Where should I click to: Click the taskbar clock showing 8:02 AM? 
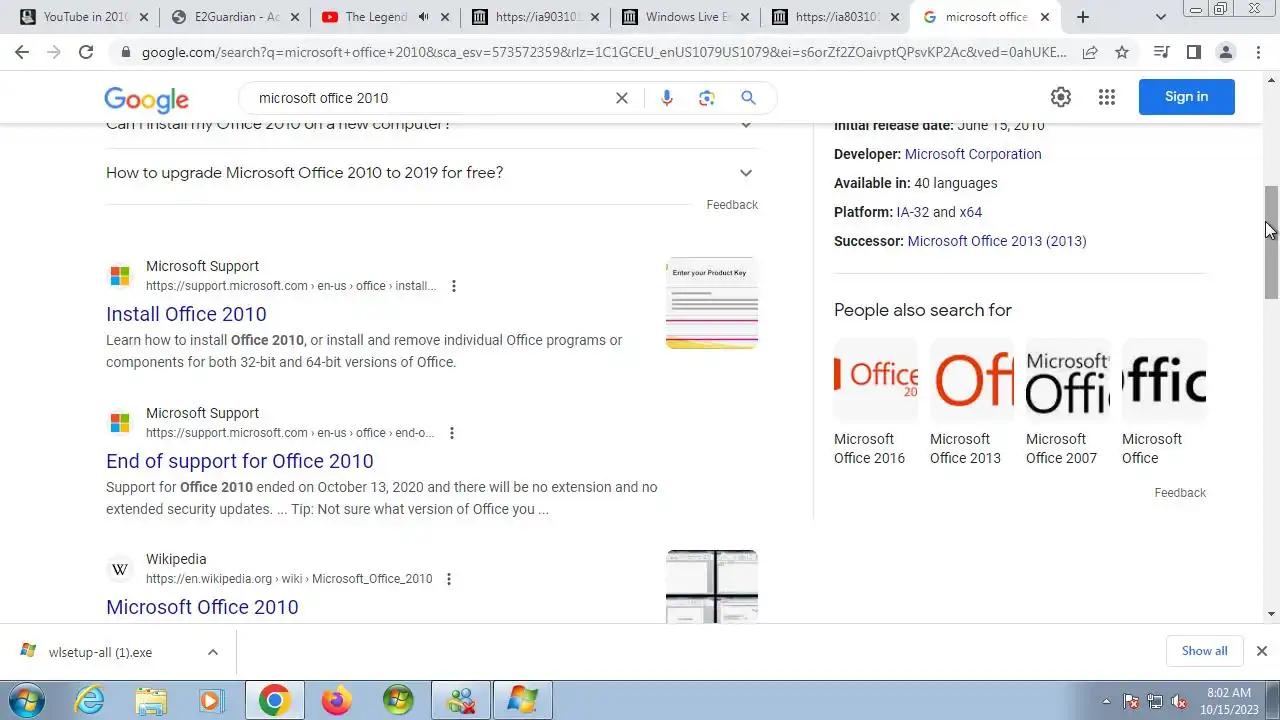pos(1229,700)
